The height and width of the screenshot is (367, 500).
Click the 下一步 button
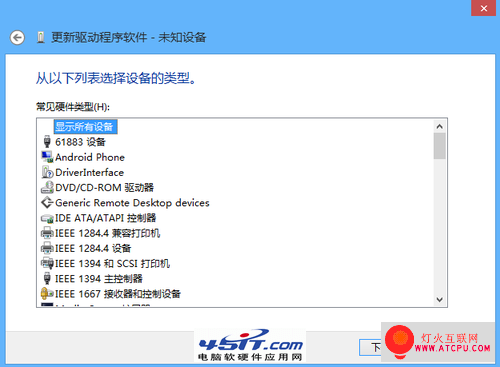click(371, 347)
